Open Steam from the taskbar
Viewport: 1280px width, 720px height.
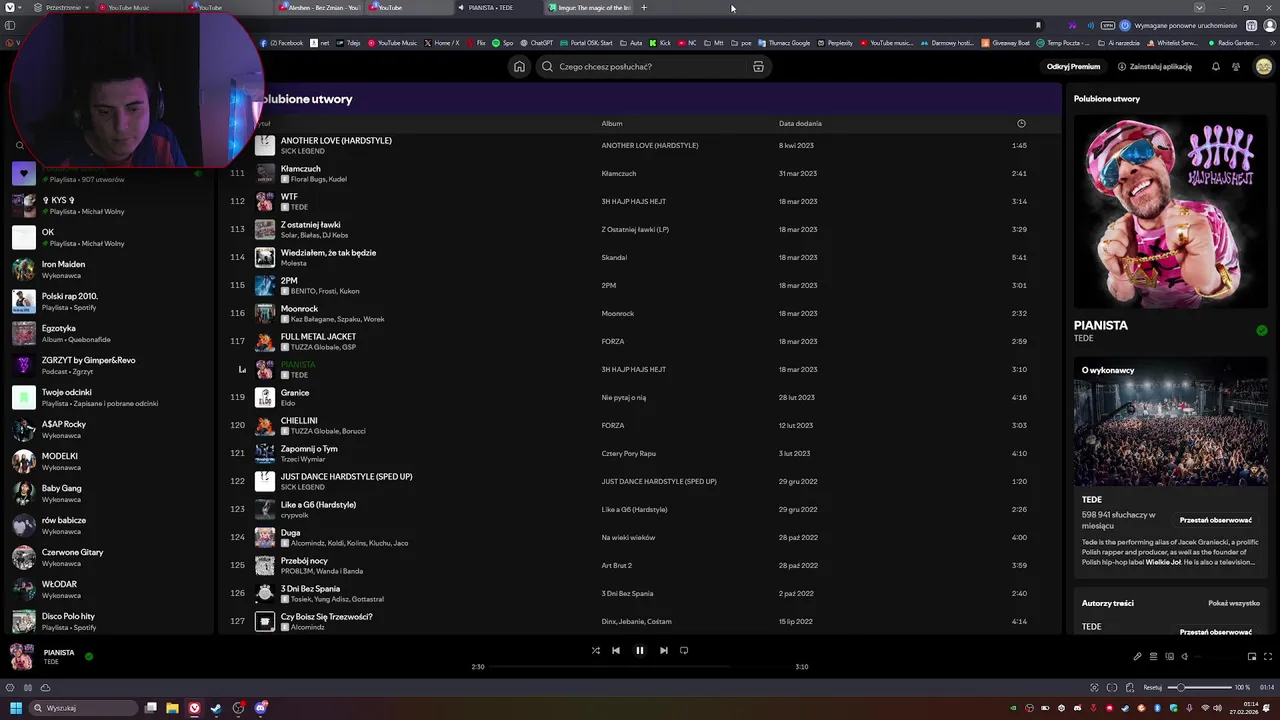216,708
